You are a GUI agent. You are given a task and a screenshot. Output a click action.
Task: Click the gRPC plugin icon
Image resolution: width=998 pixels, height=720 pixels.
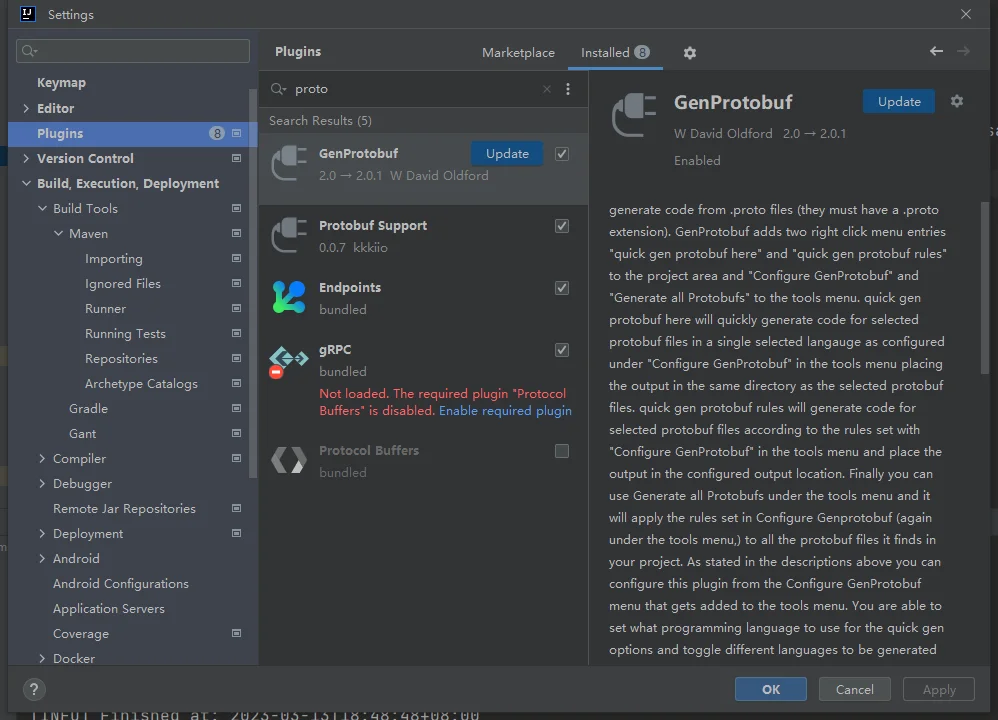[289, 360]
